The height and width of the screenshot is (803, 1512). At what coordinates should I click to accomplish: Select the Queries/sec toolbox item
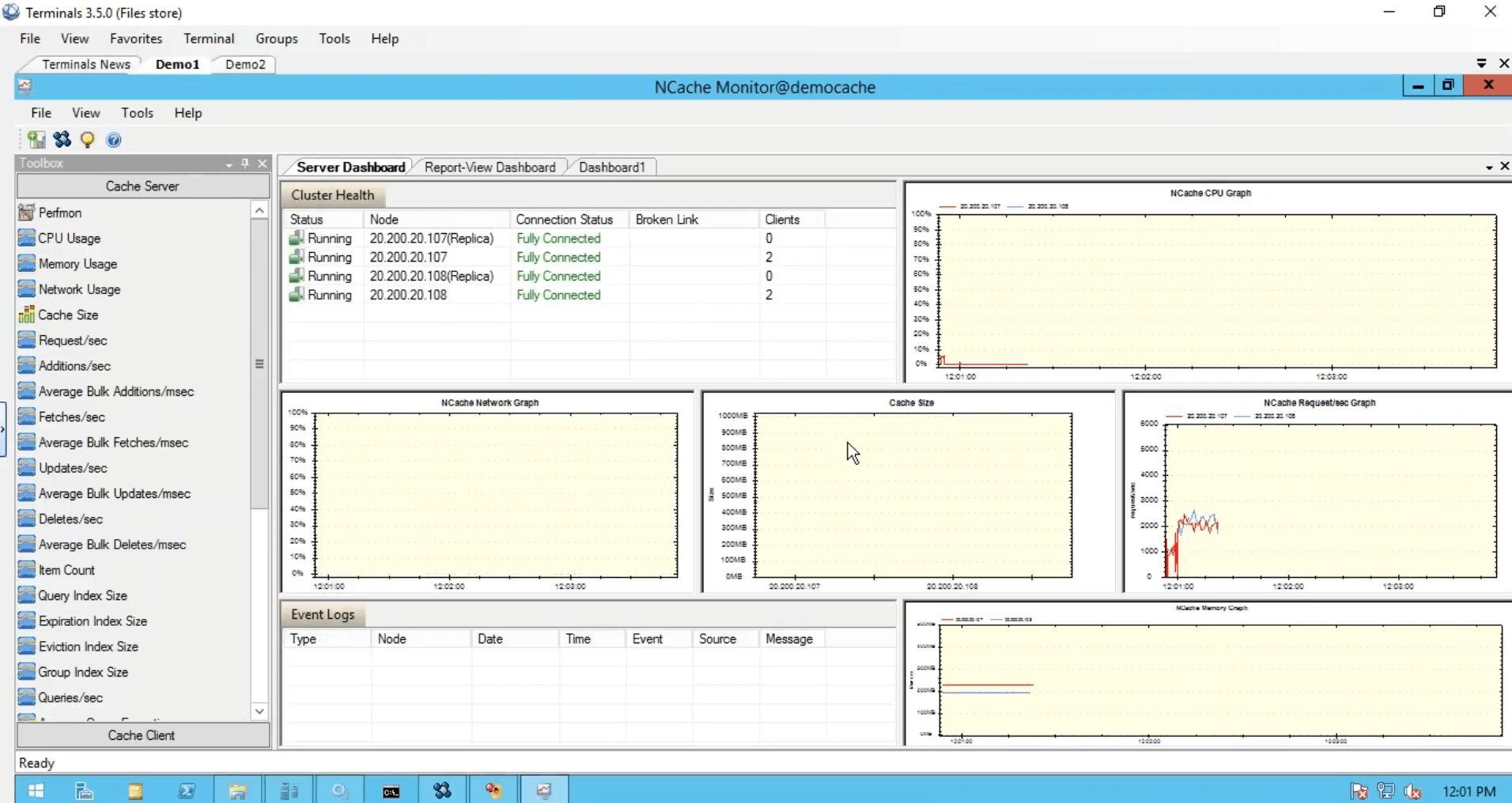[61, 697]
